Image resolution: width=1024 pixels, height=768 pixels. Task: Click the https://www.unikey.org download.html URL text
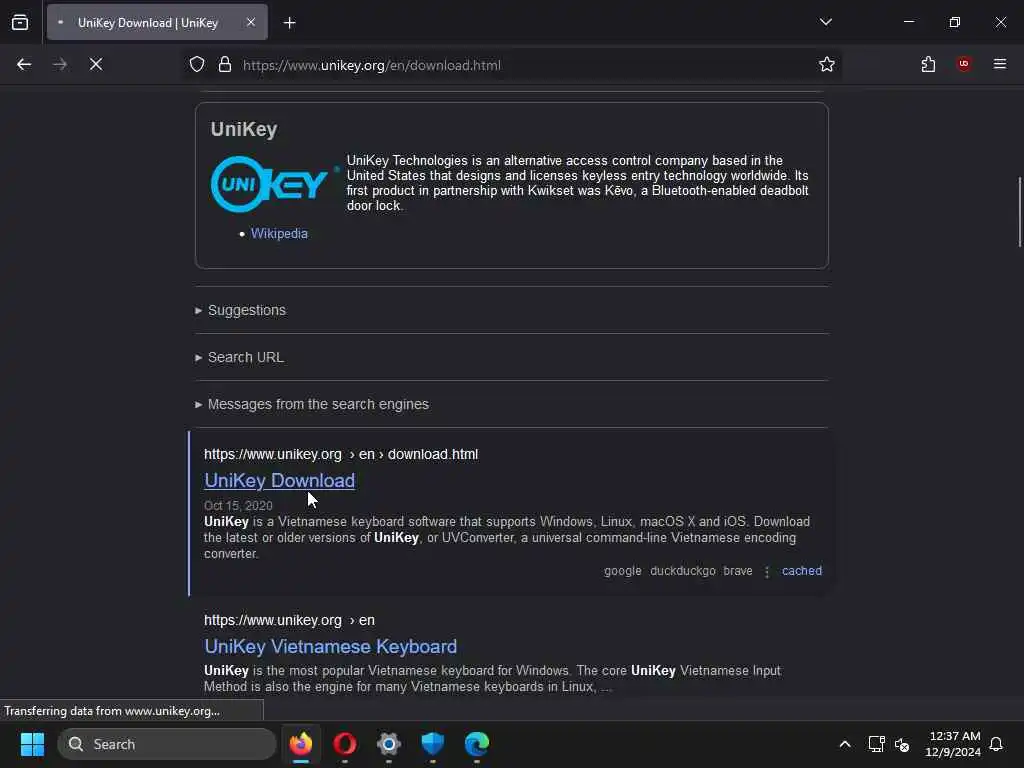[341, 454]
